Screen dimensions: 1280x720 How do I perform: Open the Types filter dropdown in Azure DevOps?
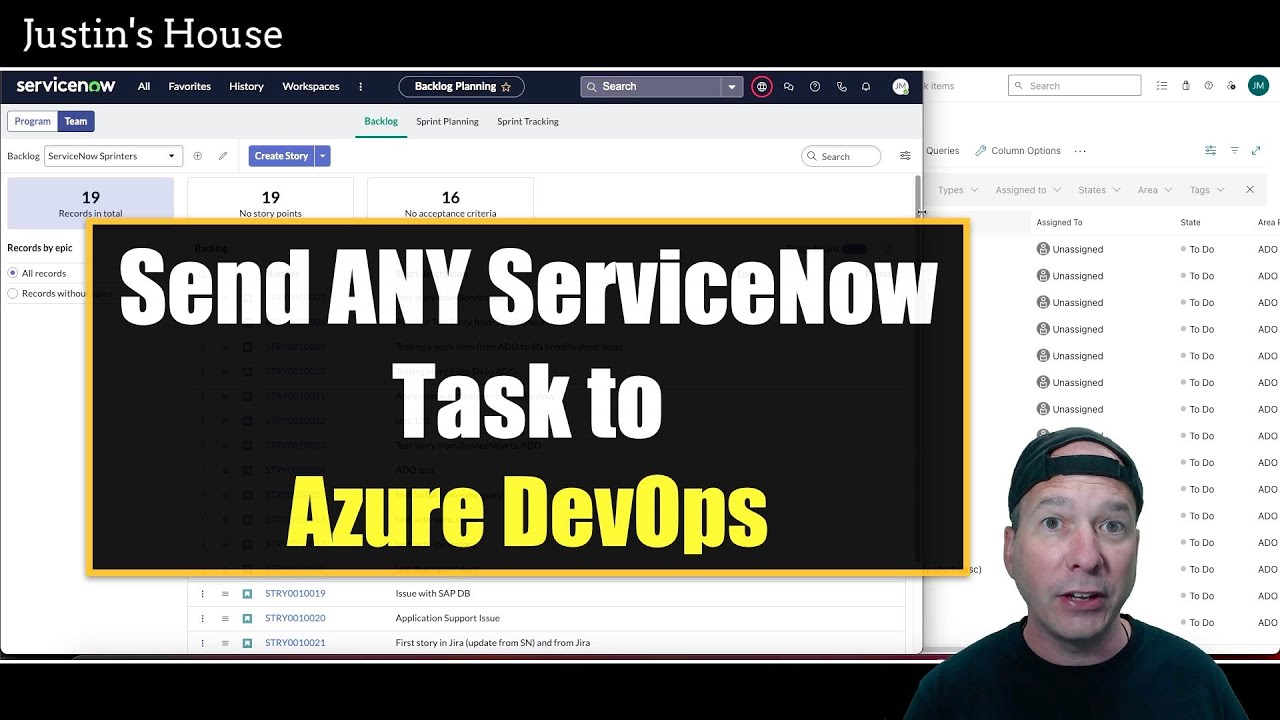957,190
